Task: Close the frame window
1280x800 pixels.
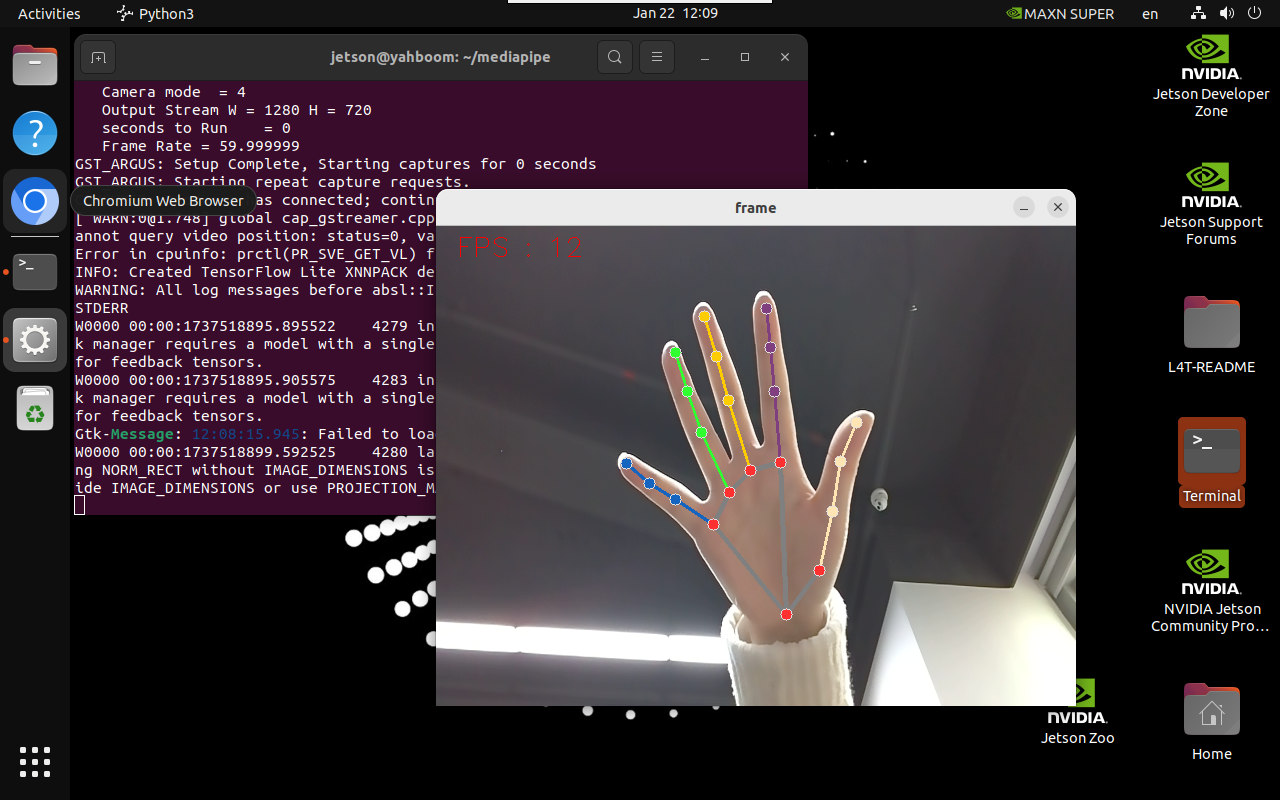Action: 1057,207
